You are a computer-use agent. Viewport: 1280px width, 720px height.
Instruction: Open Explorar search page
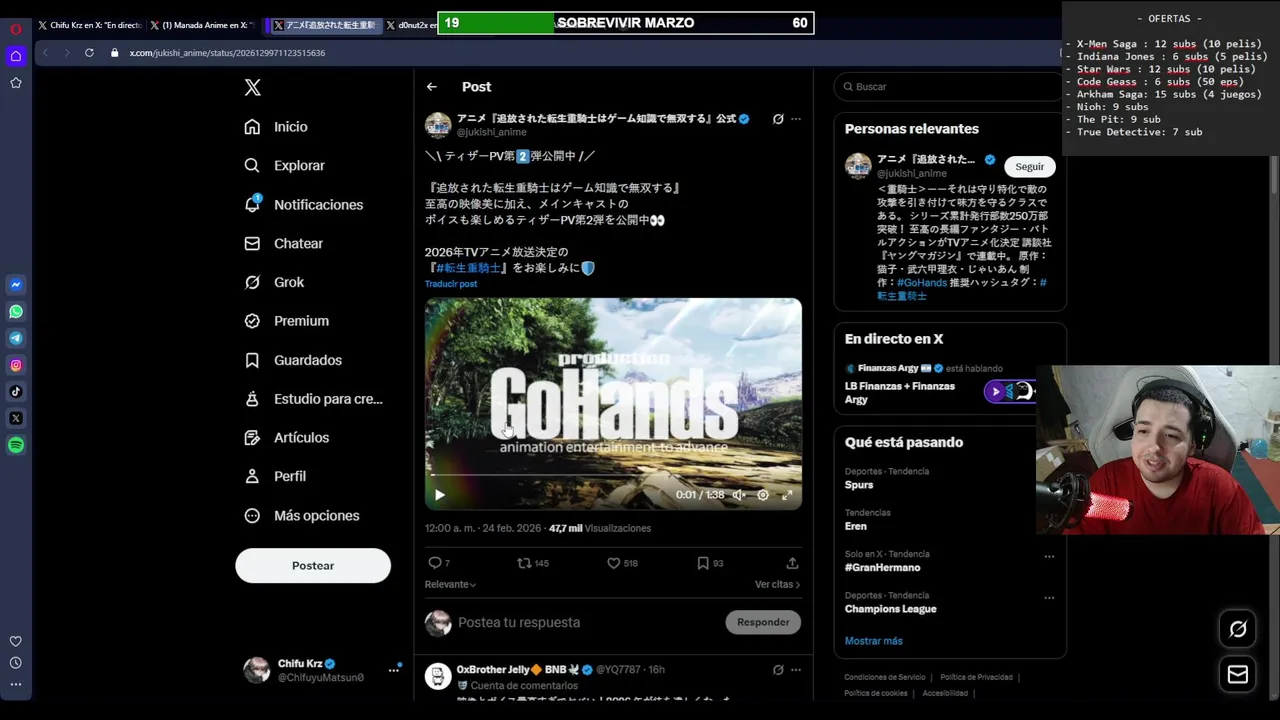(285, 166)
